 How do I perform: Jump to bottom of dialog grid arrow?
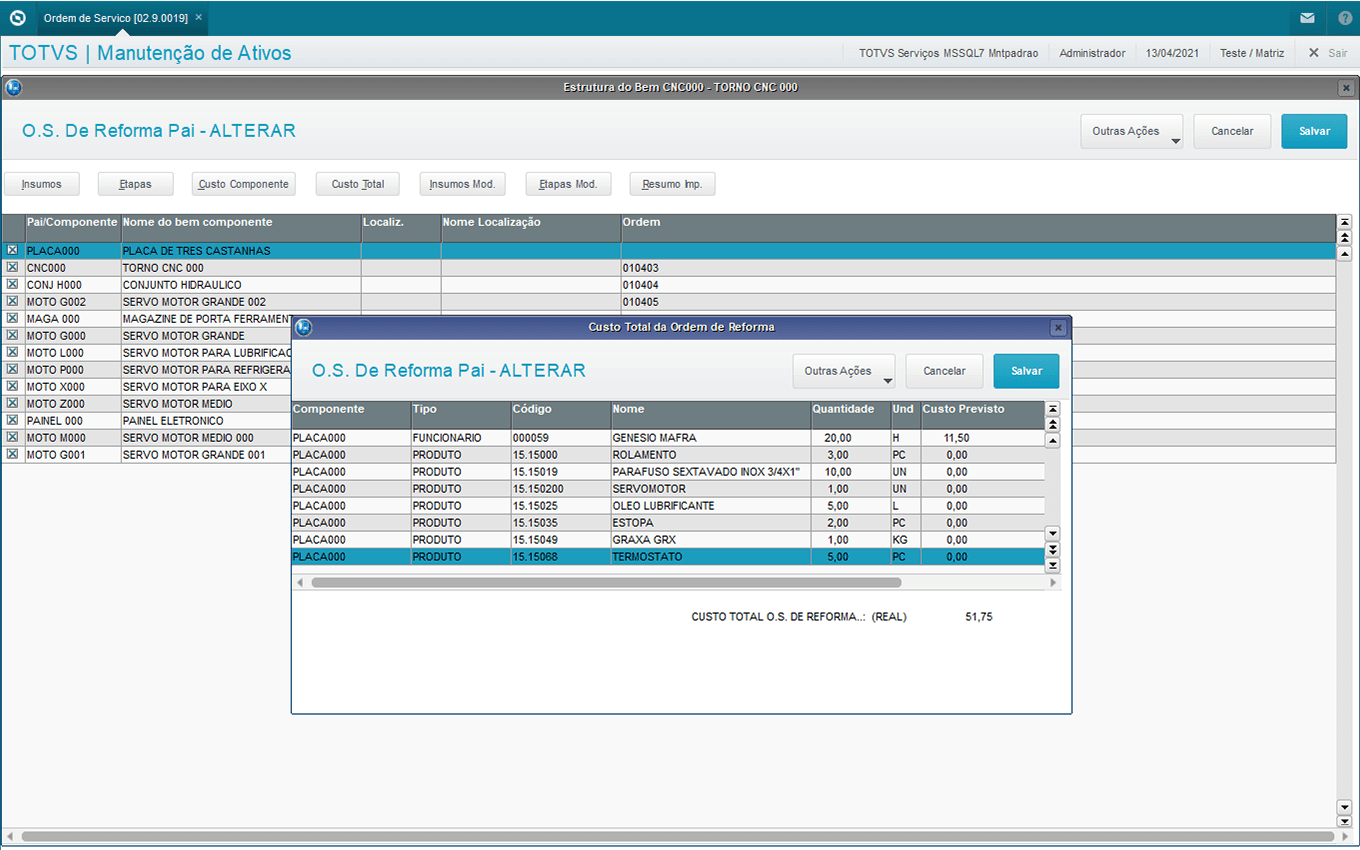click(x=1051, y=566)
